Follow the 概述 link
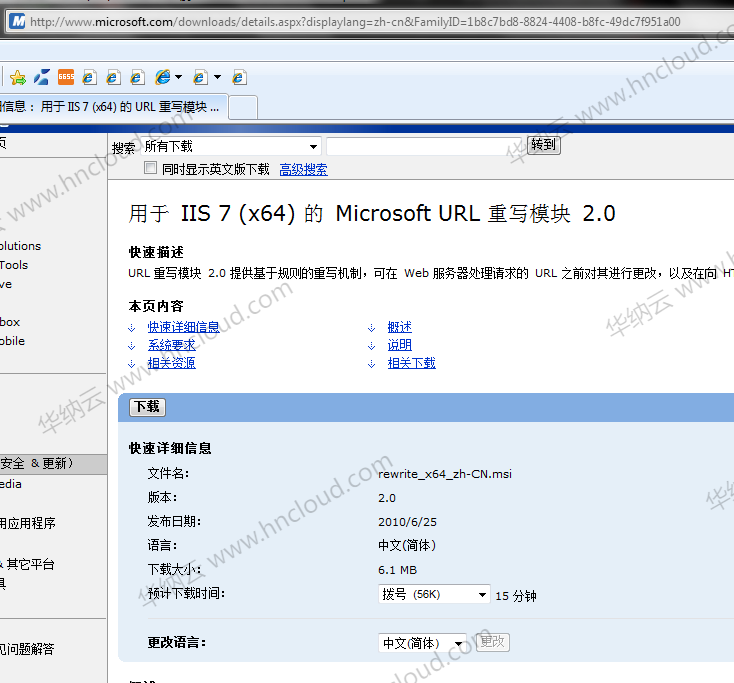Viewport: 734px width, 683px height. click(x=400, y=327)
